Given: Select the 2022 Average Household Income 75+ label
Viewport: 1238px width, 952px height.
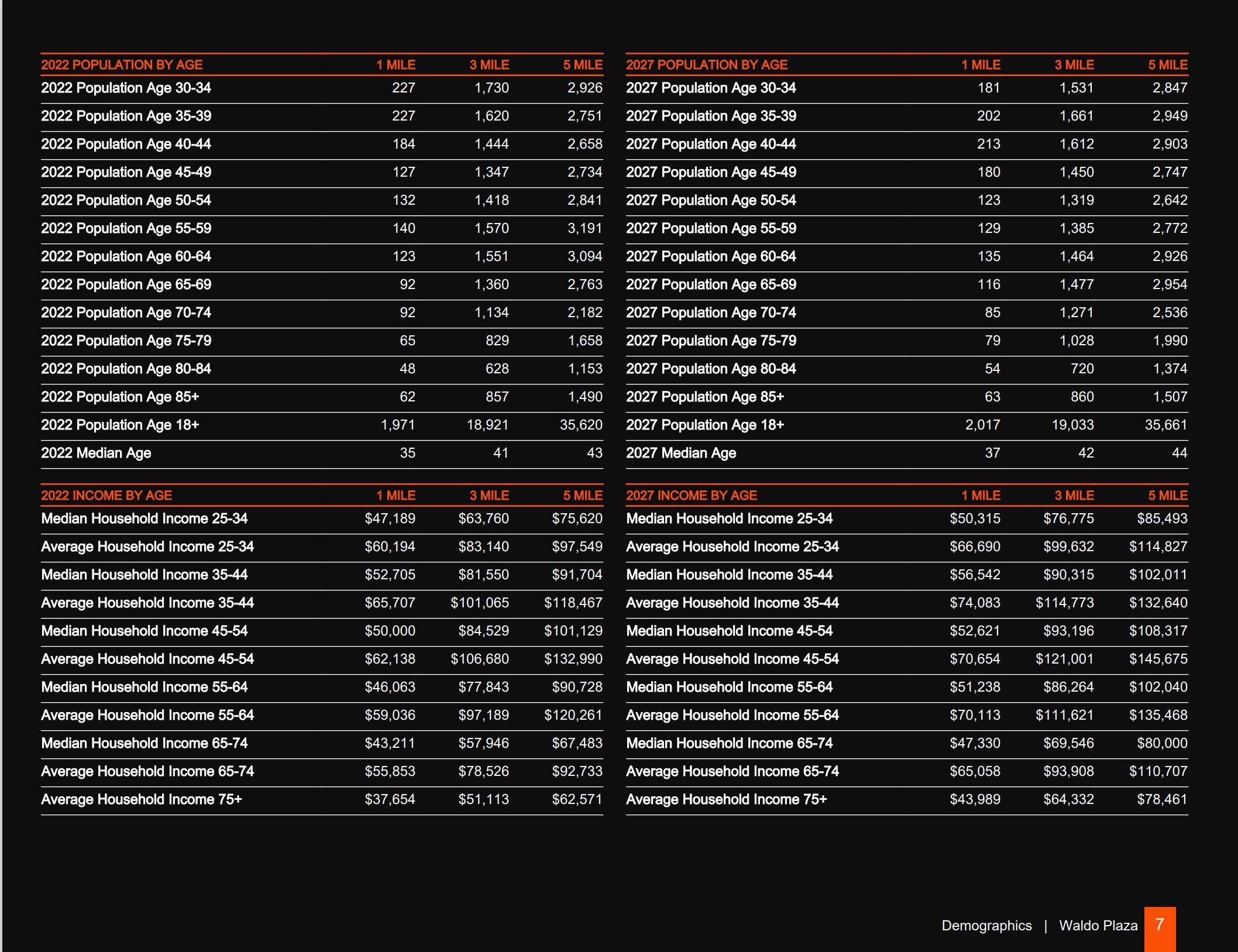Looking at the screenshot, I should click(x=141, y=799).
